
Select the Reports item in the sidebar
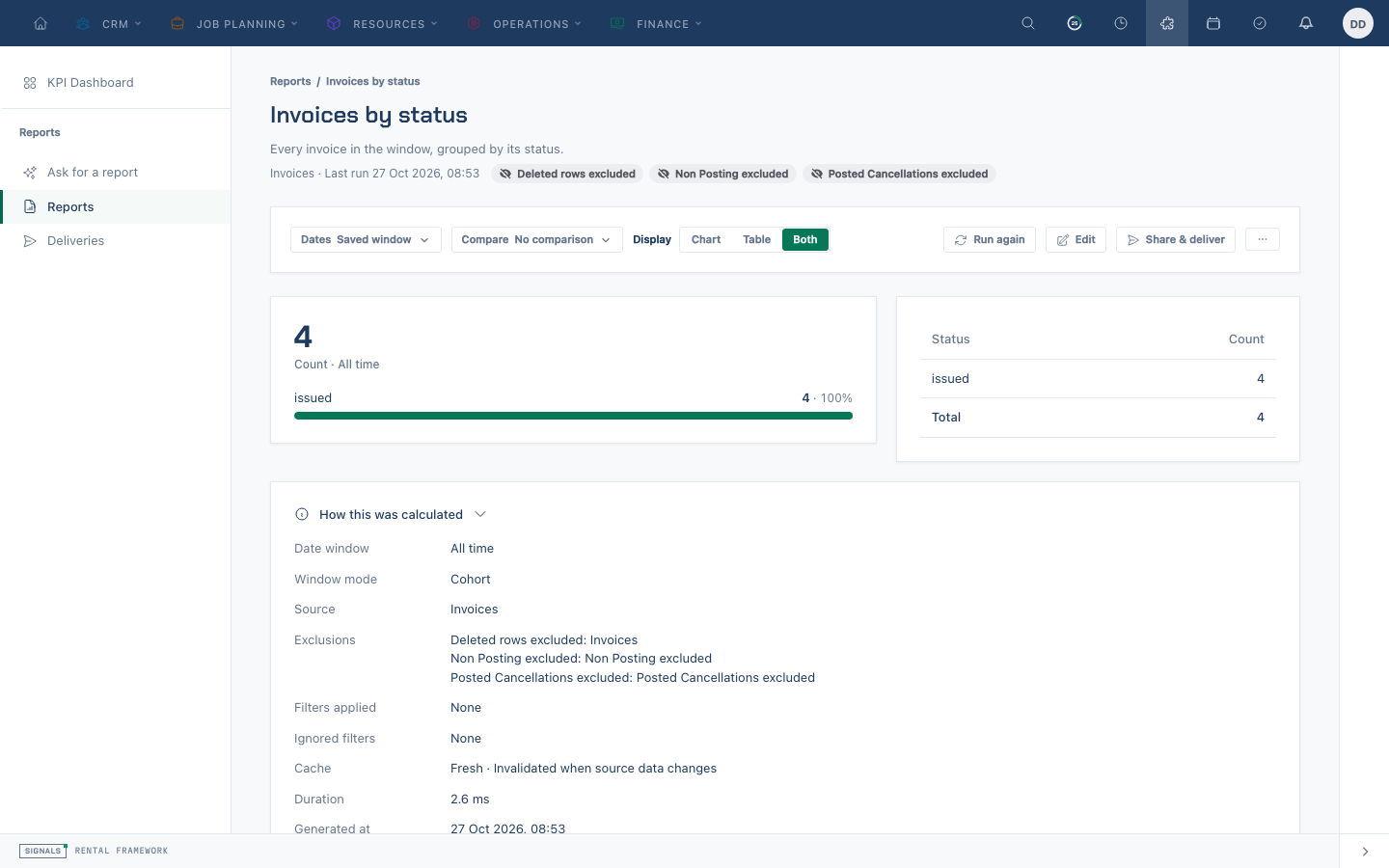pyautogui.click(x=116, y=206)
